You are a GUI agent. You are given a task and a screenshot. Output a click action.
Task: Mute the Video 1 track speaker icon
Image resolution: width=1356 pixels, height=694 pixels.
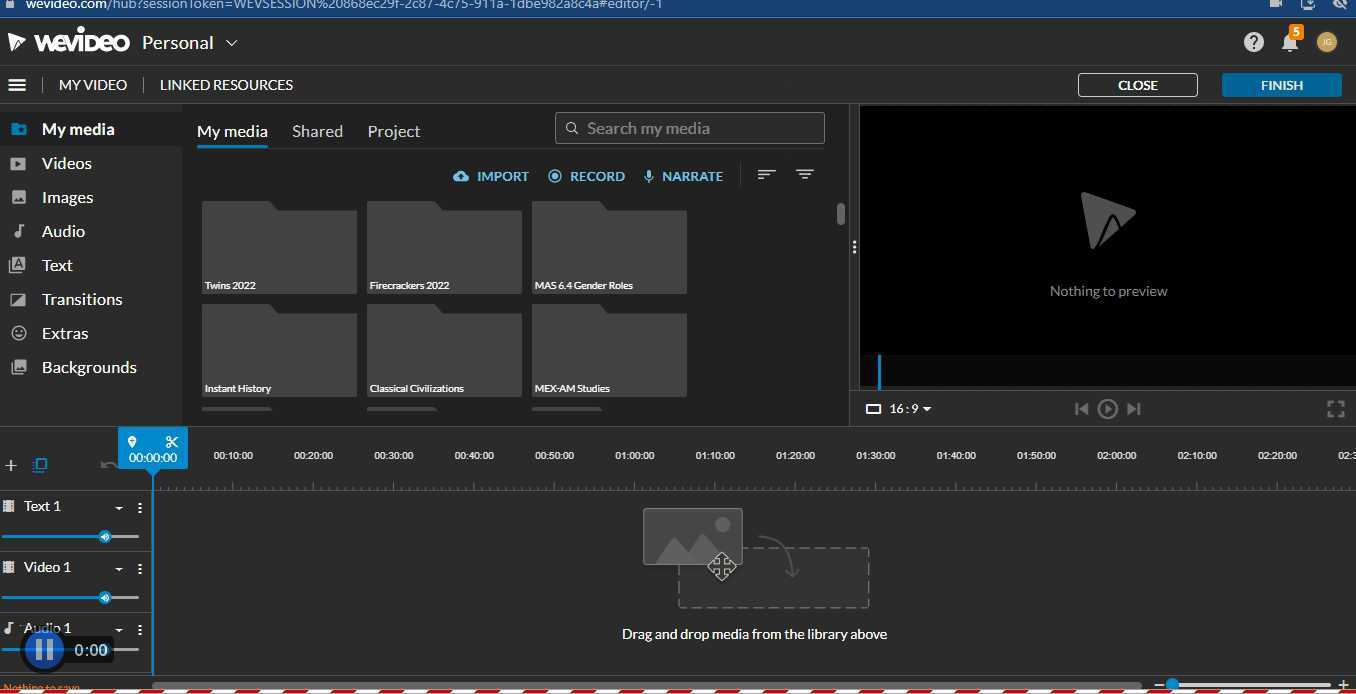point(105,597)
